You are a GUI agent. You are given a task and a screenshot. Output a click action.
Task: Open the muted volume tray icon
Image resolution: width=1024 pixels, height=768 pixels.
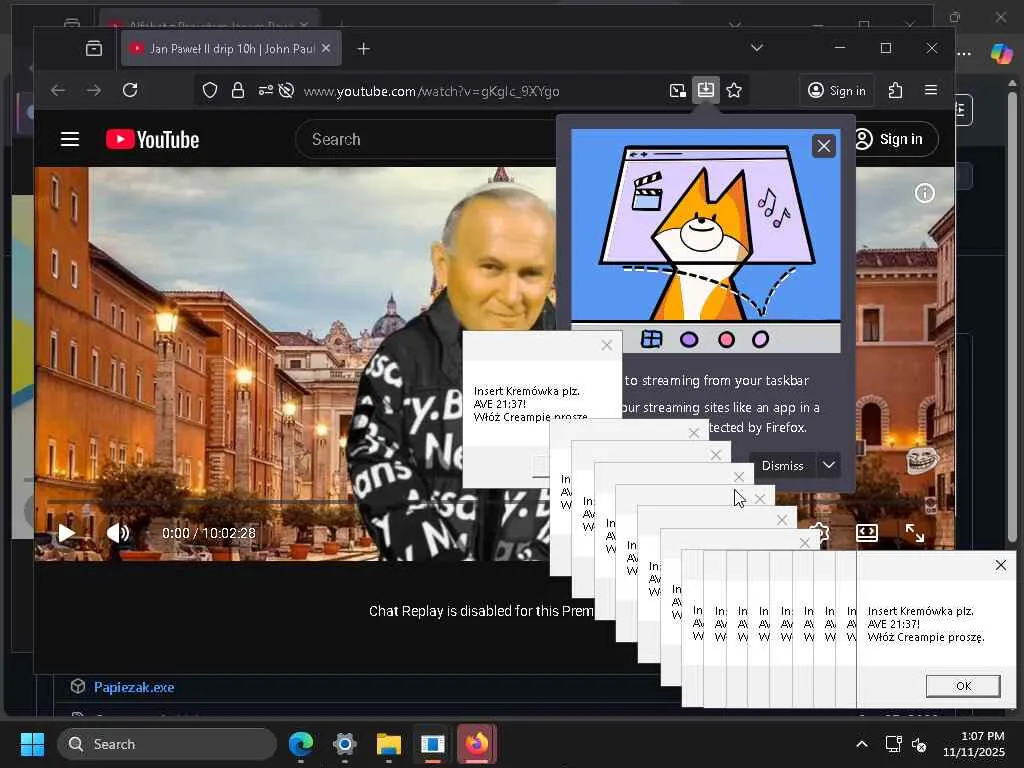pyautogui.click(x=919, y=744)
